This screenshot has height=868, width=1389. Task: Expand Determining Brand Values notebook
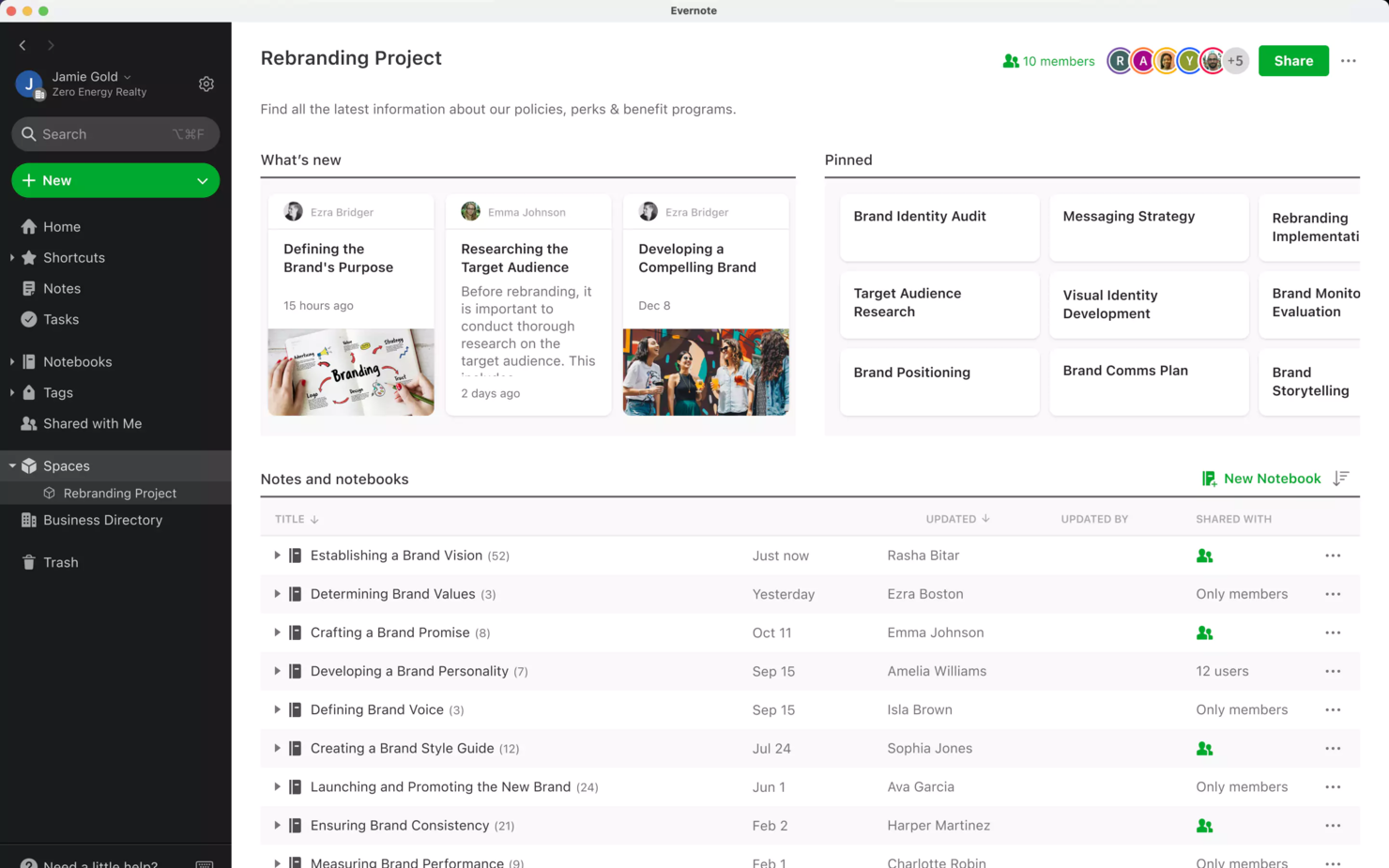277,594
